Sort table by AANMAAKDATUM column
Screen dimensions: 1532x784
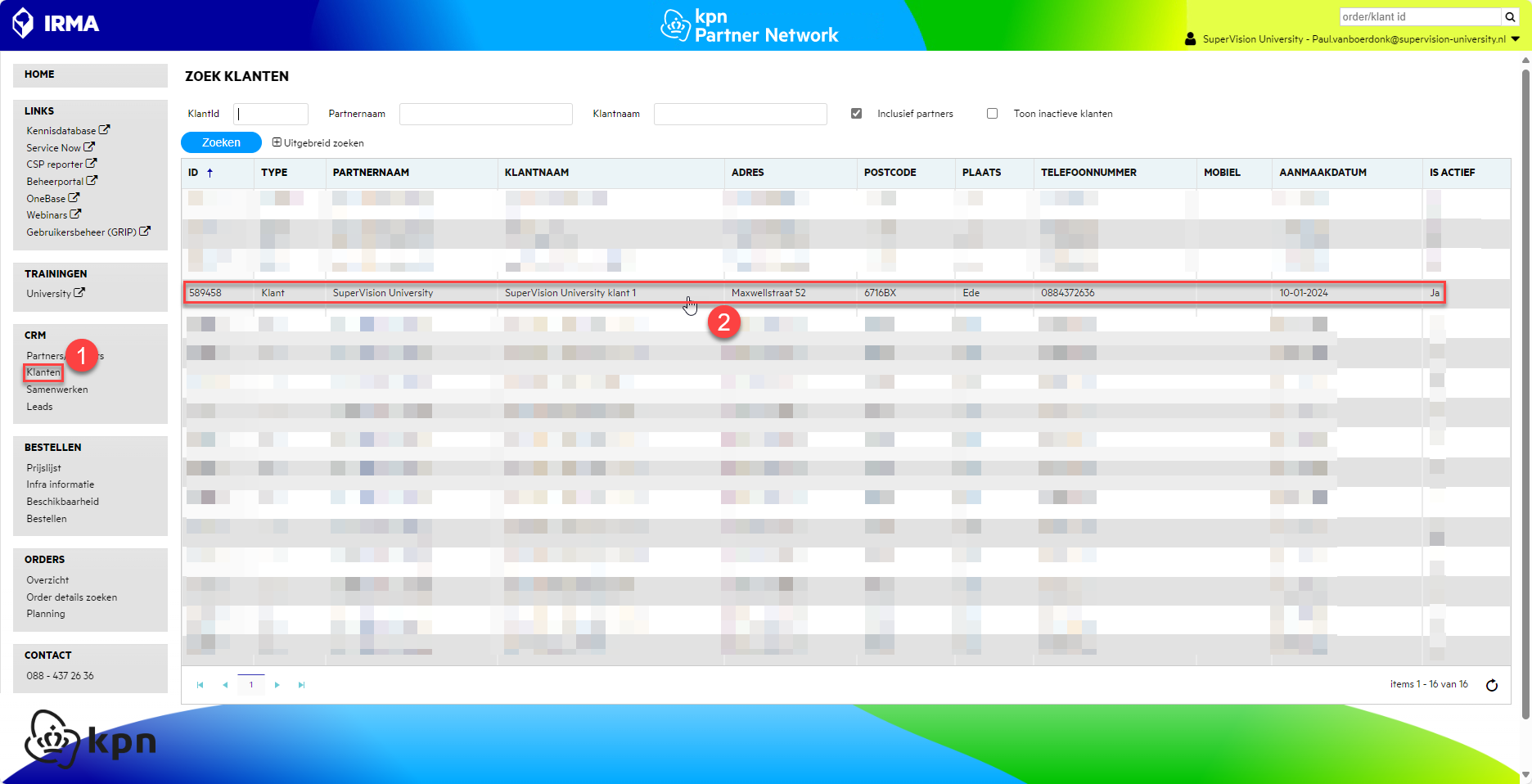click(1323, 173)
